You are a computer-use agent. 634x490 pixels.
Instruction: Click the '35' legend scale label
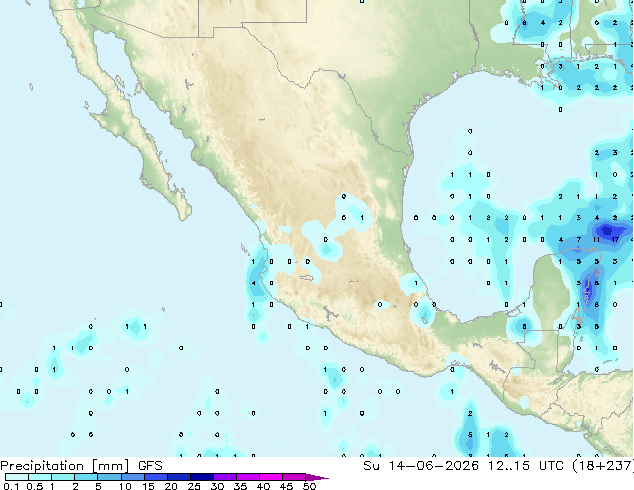coord(240,486)
